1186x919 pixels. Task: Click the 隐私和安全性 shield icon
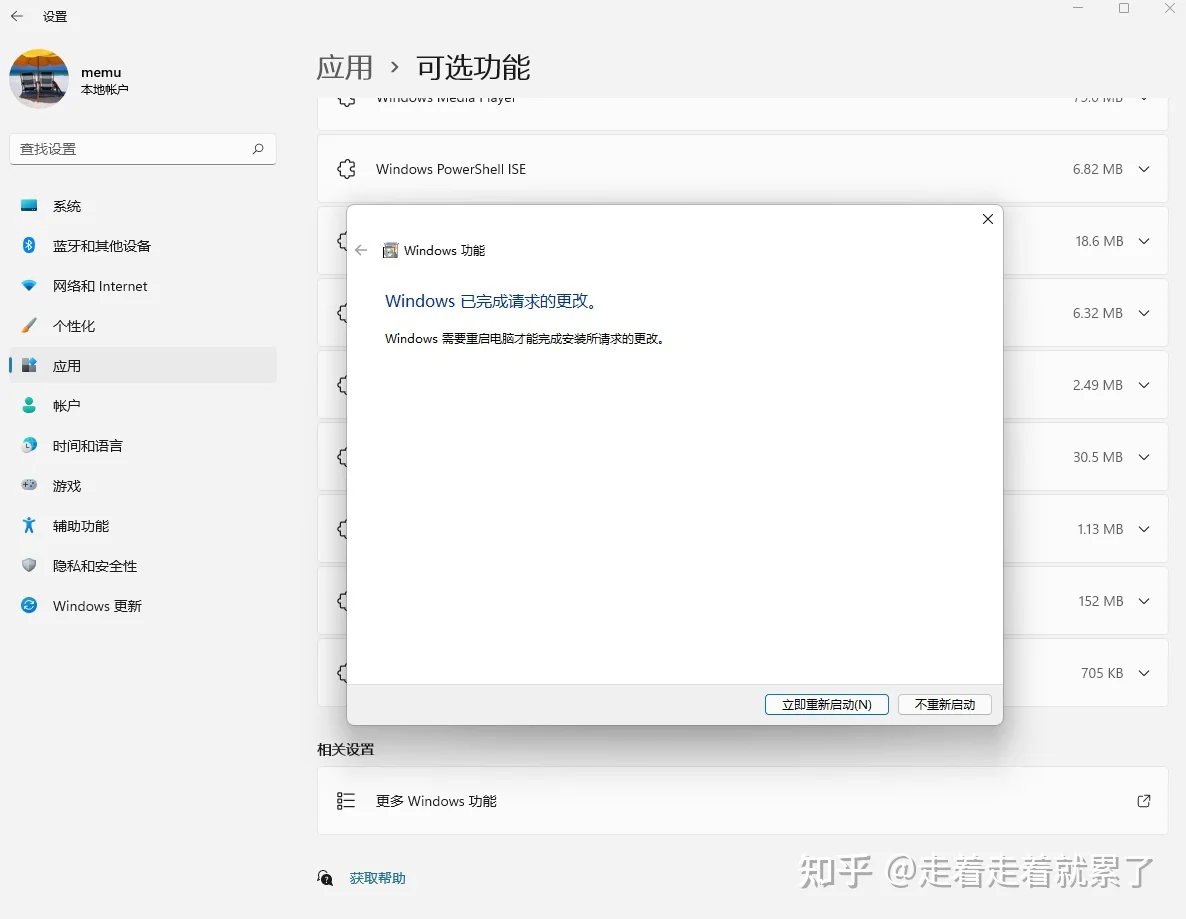point(29,565)
